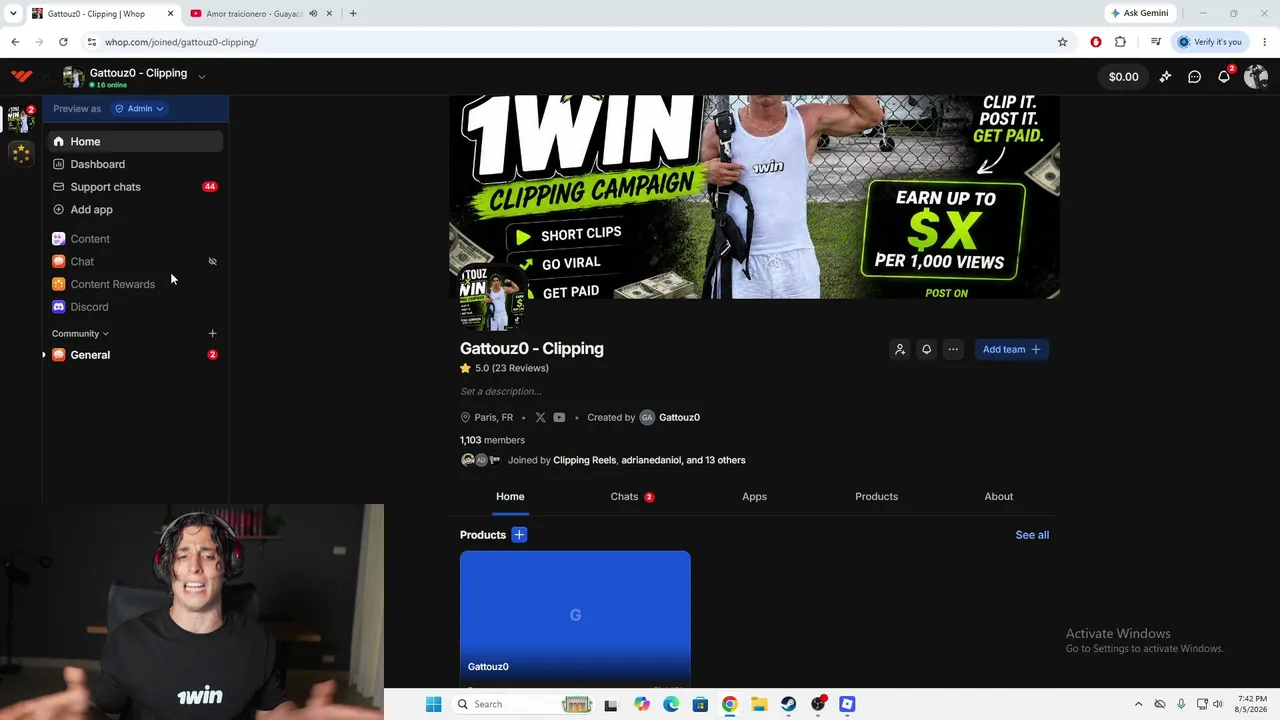Click Add app in the sidebar
This screenshot has height=720, width=1280.
[x=135, y=210]
